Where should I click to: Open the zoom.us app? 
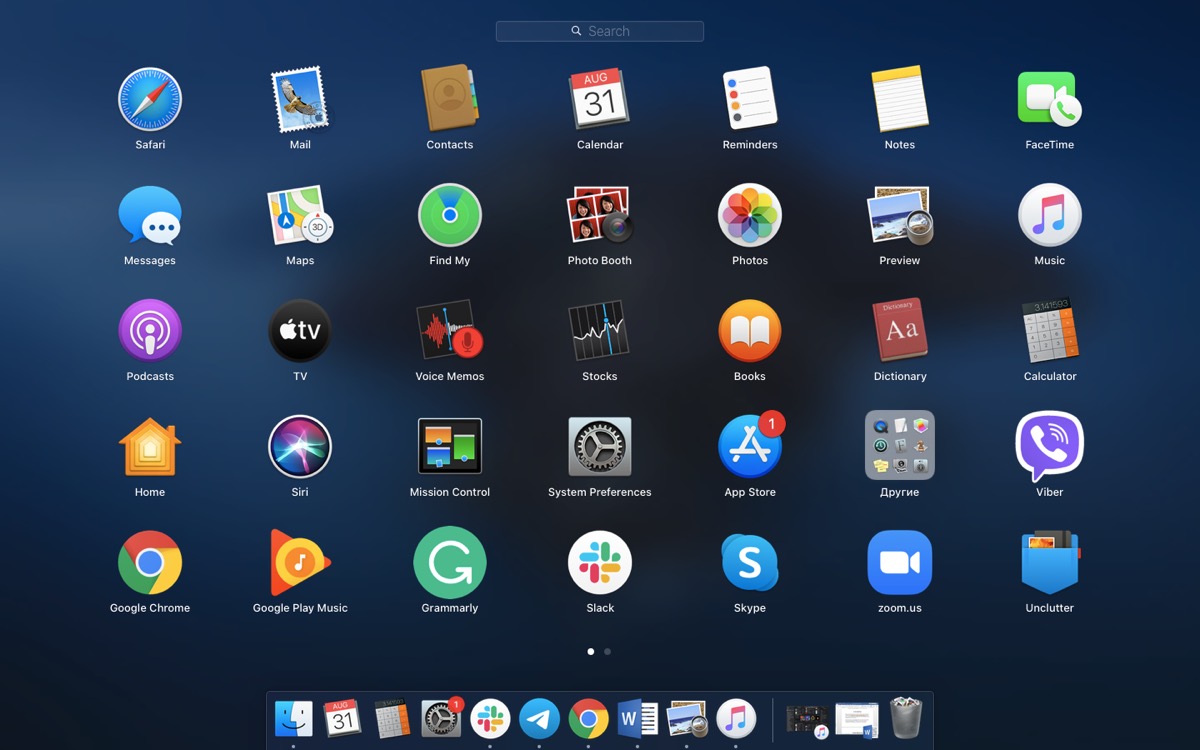(x=900, y=563)
